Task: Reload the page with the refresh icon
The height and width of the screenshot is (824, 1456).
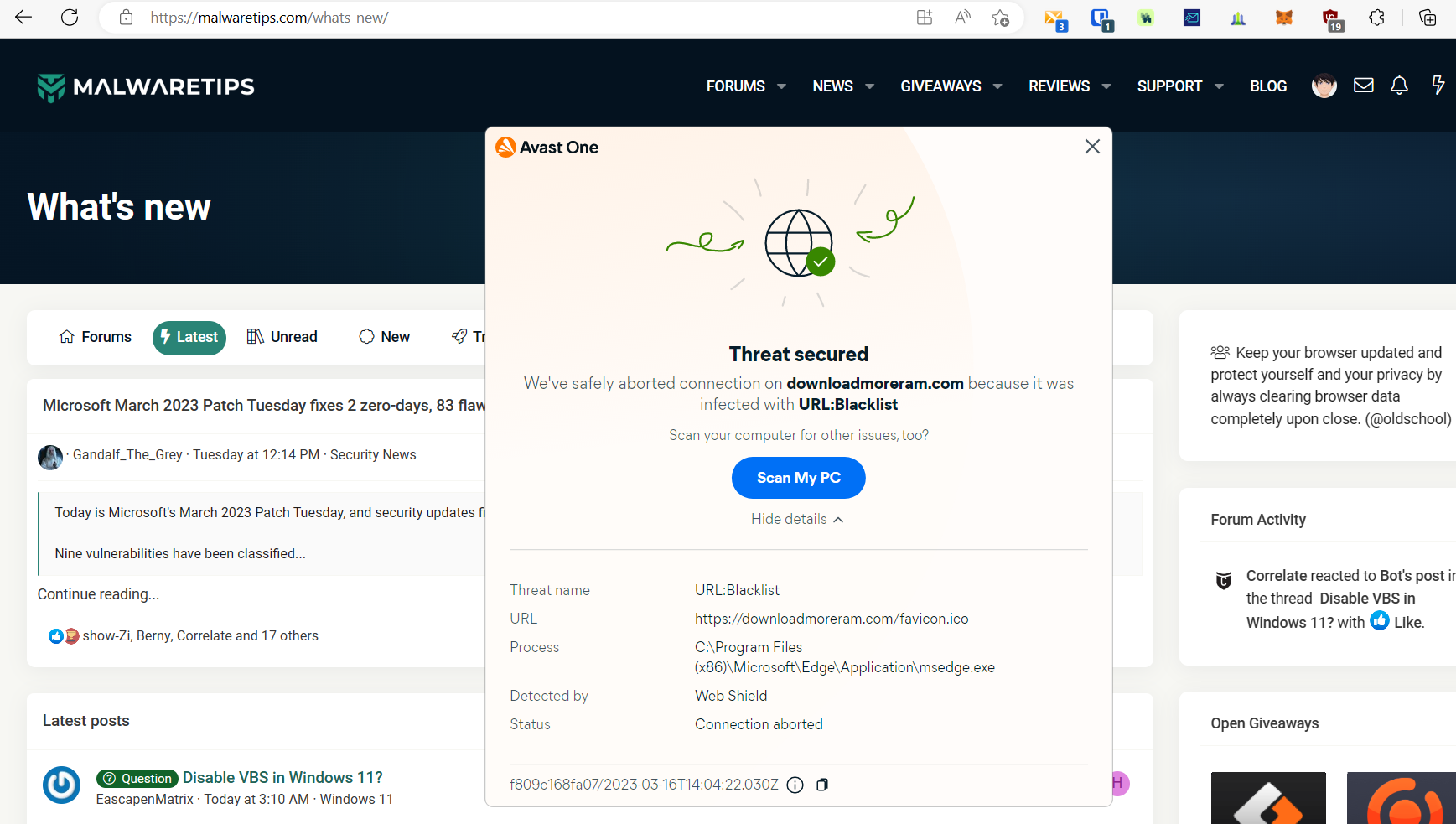Action: point(70,18)
